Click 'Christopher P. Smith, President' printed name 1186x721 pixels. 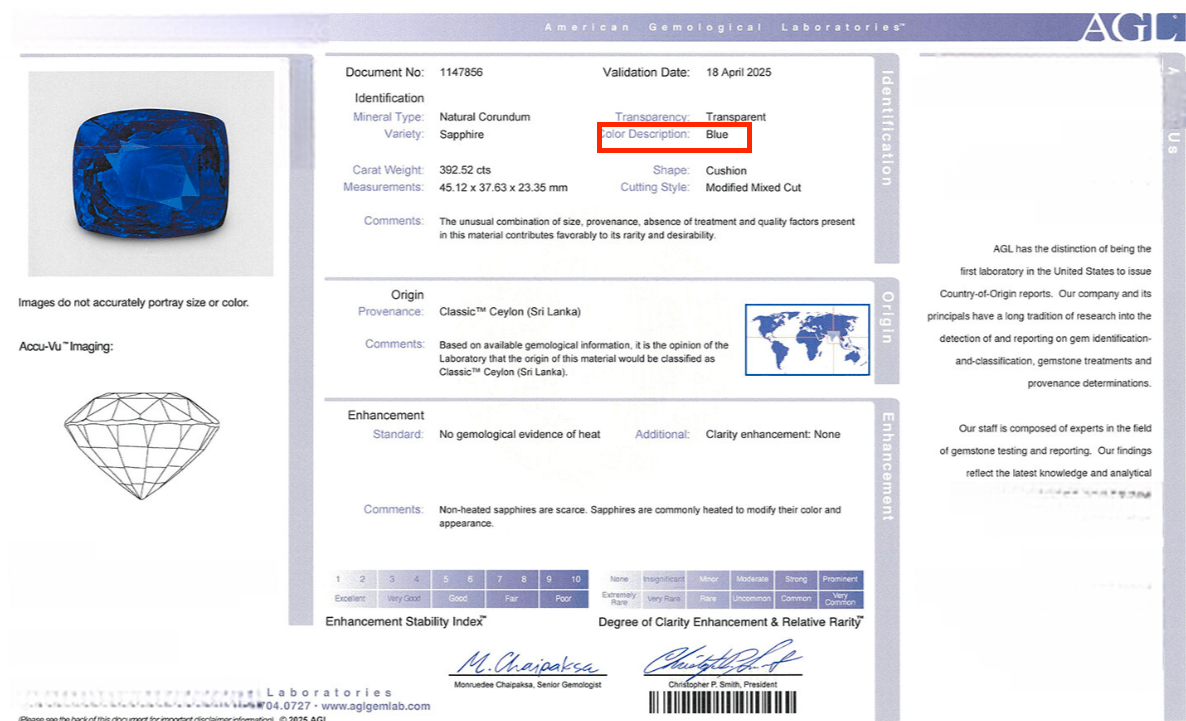(x=722, y=685)
